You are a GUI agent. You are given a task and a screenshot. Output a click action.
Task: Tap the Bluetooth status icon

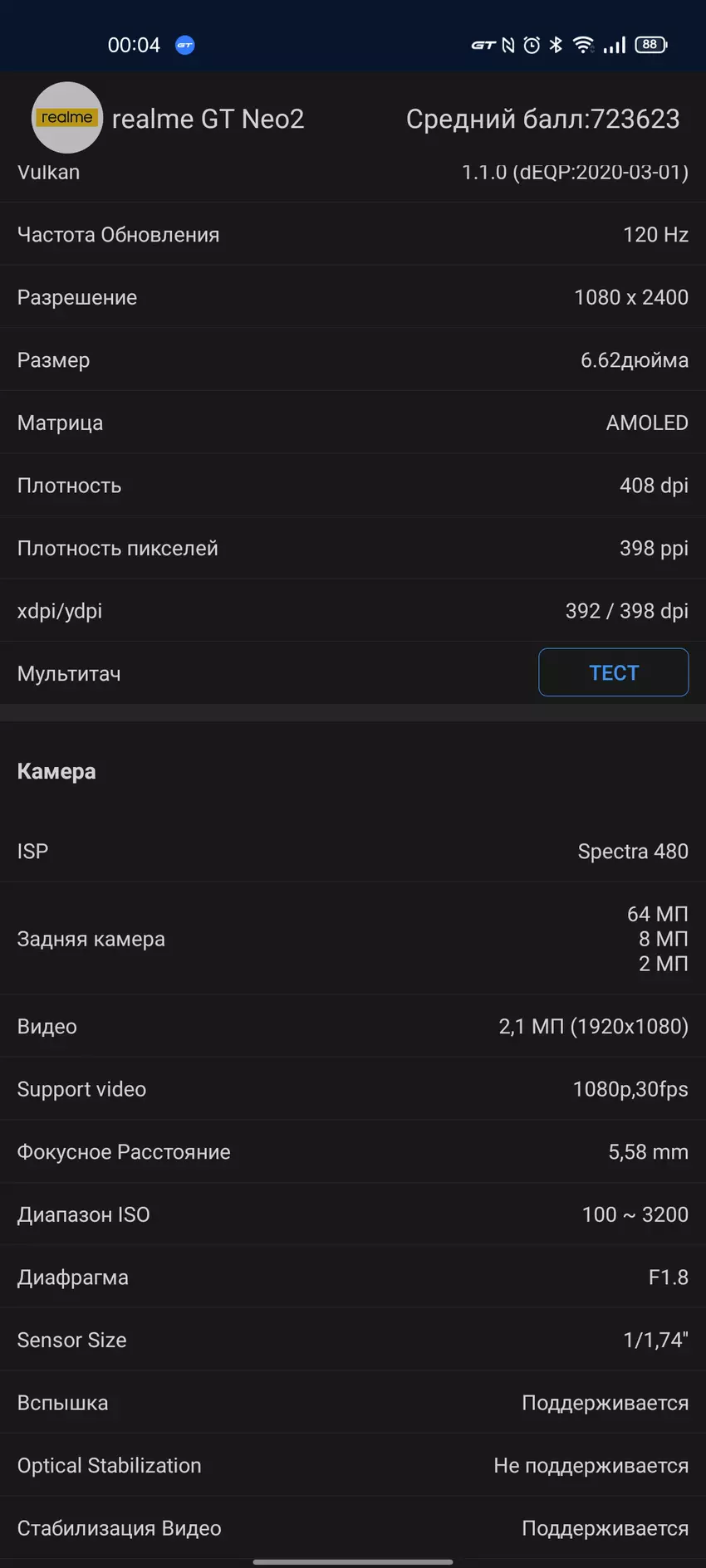(x=556, y=46)
